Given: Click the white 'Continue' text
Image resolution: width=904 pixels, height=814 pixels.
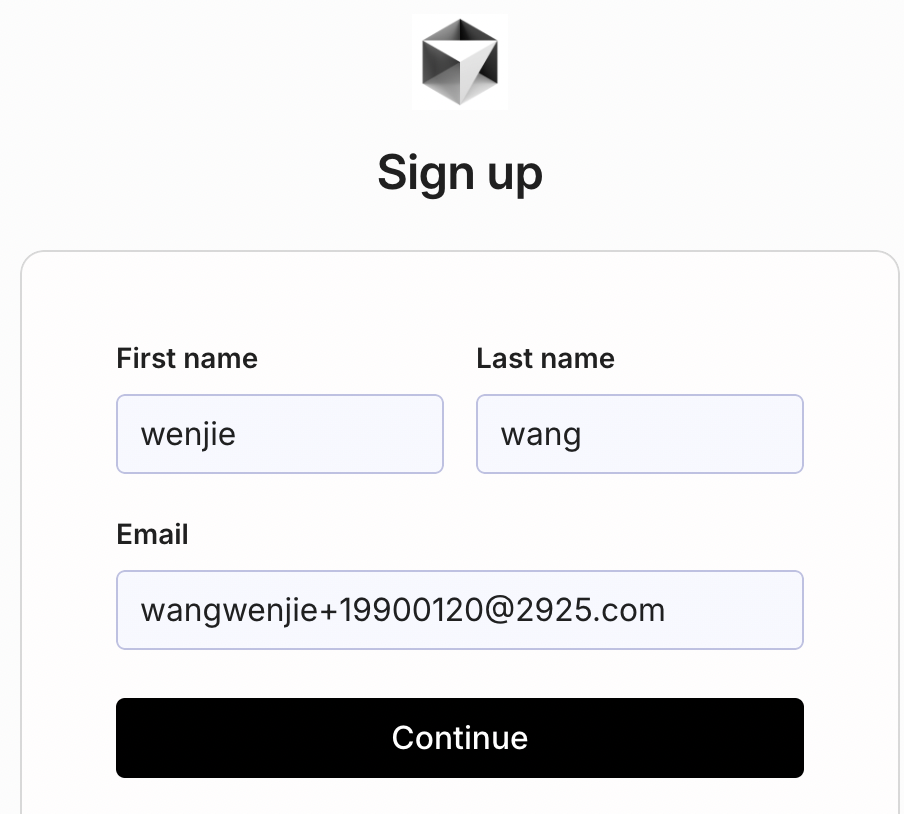Looking at the screenshot, I should tap(459, 738).
